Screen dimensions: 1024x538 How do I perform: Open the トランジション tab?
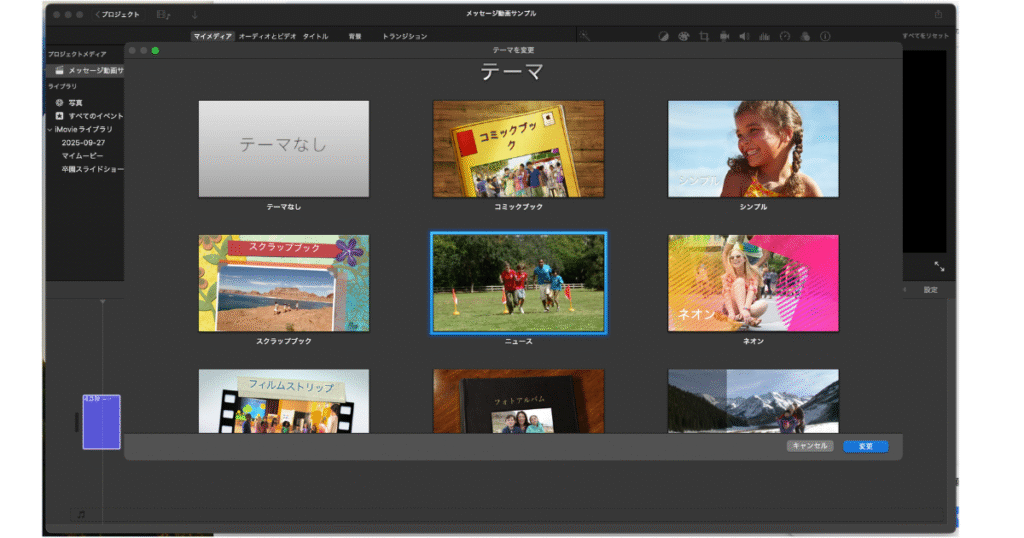[404, 36]
